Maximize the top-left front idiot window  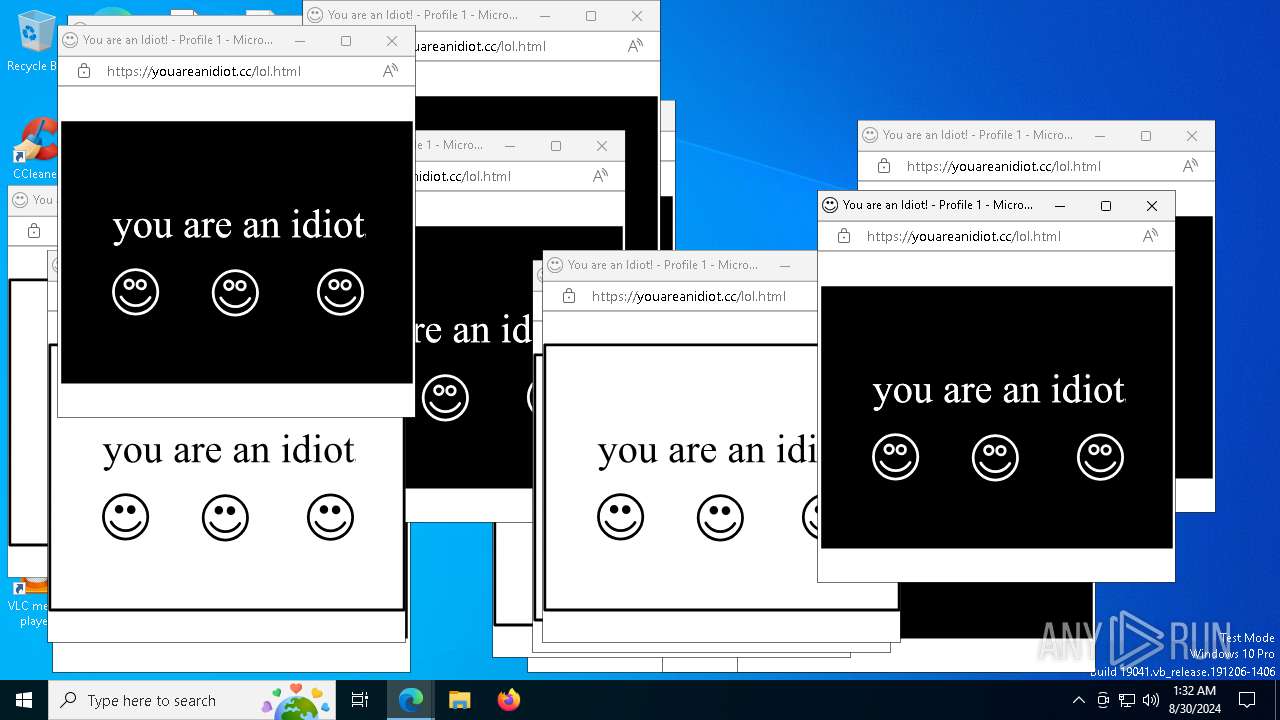coord(346,41)
